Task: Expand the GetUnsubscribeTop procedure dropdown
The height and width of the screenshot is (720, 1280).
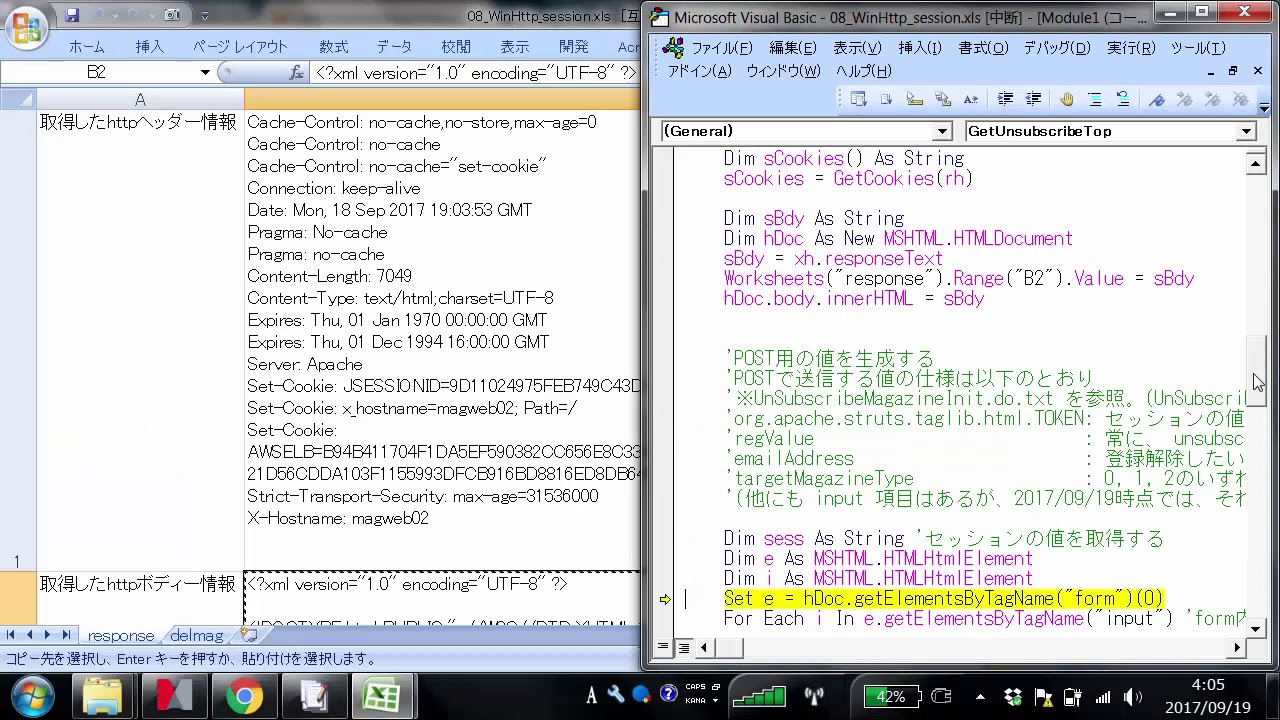Action: [1246, 131]
